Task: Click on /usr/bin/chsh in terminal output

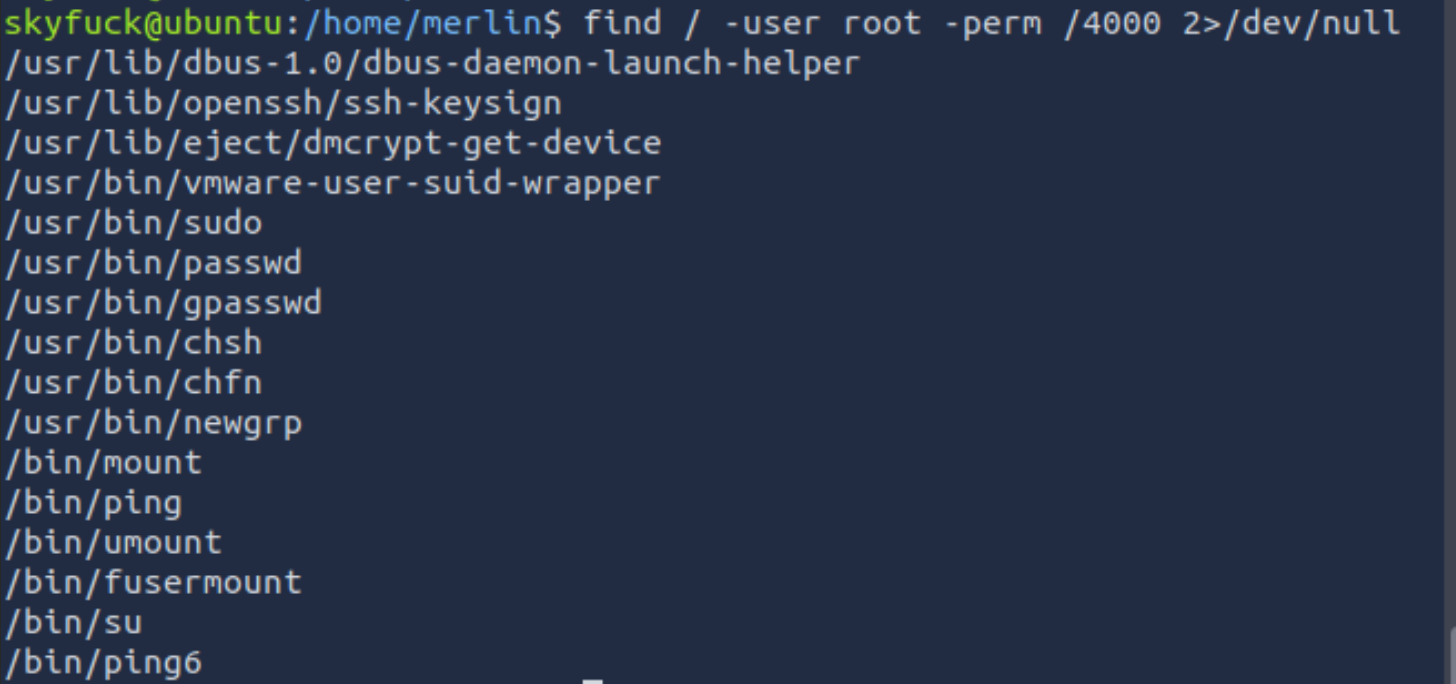Action: tap(133, 343)
